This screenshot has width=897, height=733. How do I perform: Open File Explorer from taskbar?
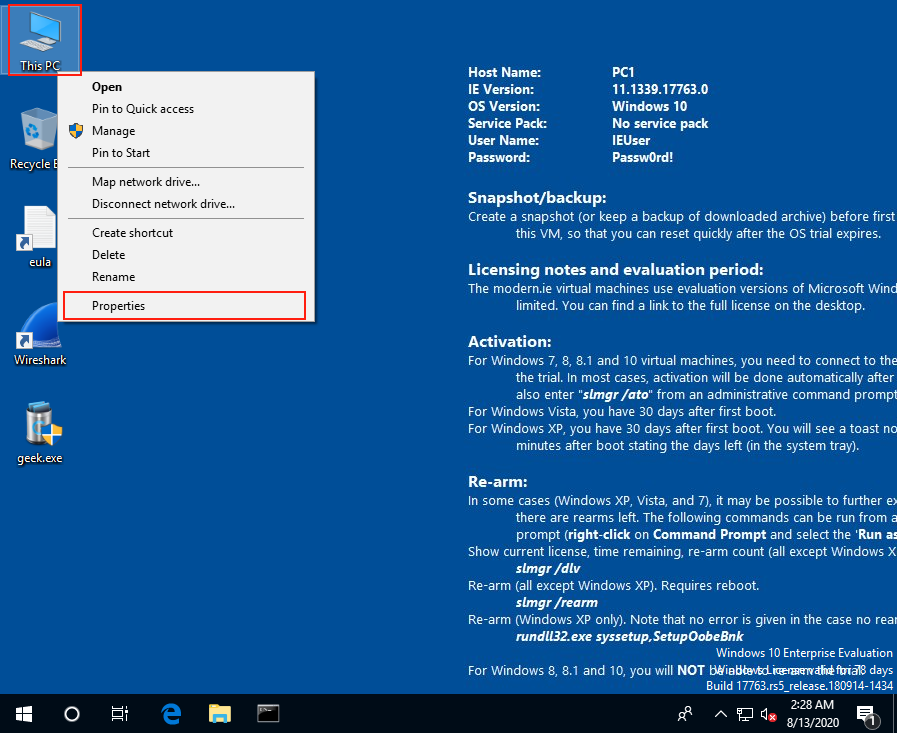(x=220, y=714)
